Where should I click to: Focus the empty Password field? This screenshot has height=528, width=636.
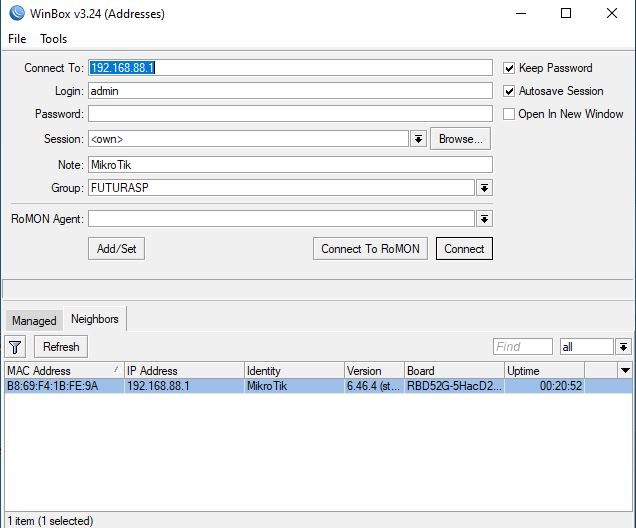coord(290,114)
